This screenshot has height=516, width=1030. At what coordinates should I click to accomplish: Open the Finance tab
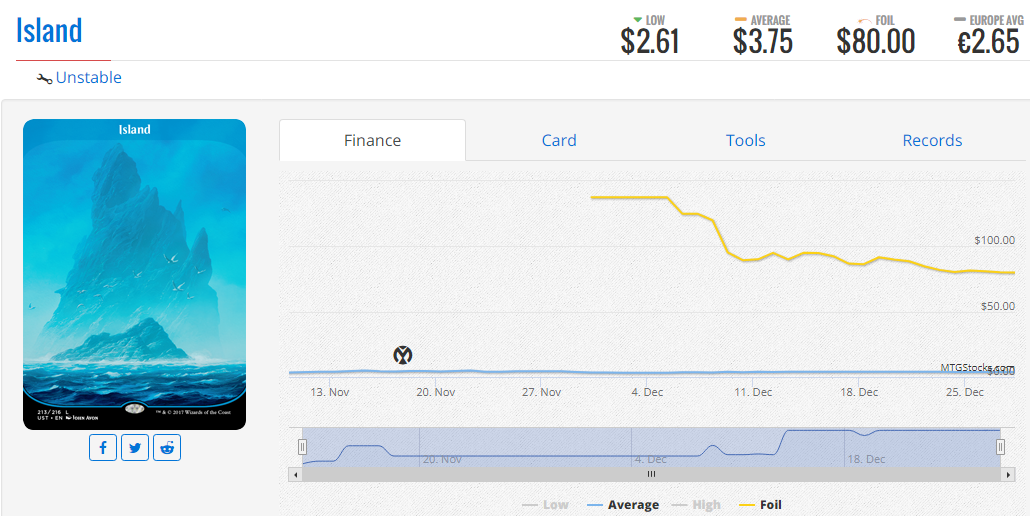point(372,140)
